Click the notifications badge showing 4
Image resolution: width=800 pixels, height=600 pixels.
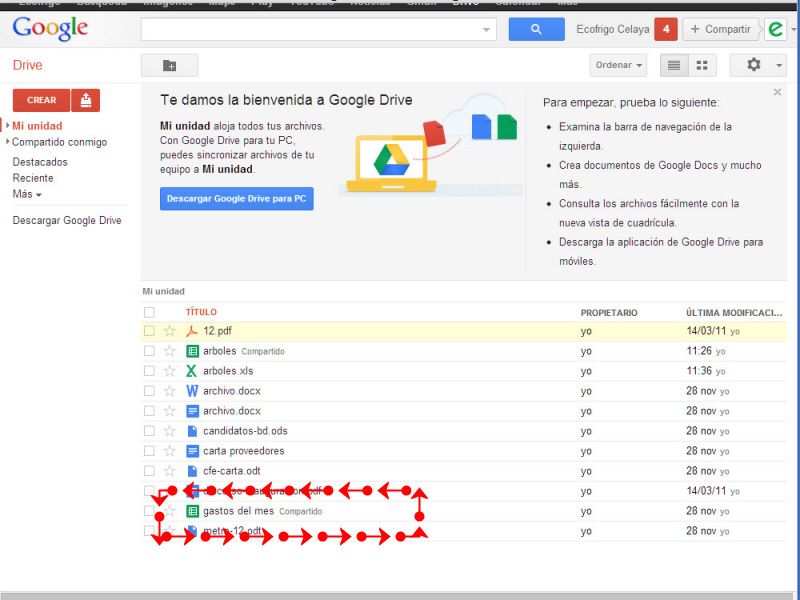tap(666, 29)
